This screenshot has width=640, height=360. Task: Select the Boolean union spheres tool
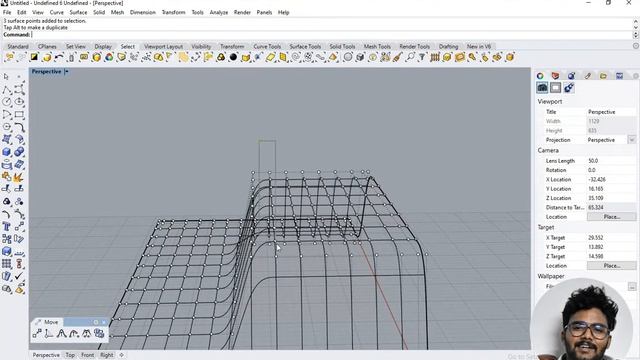tap(19, 152)
